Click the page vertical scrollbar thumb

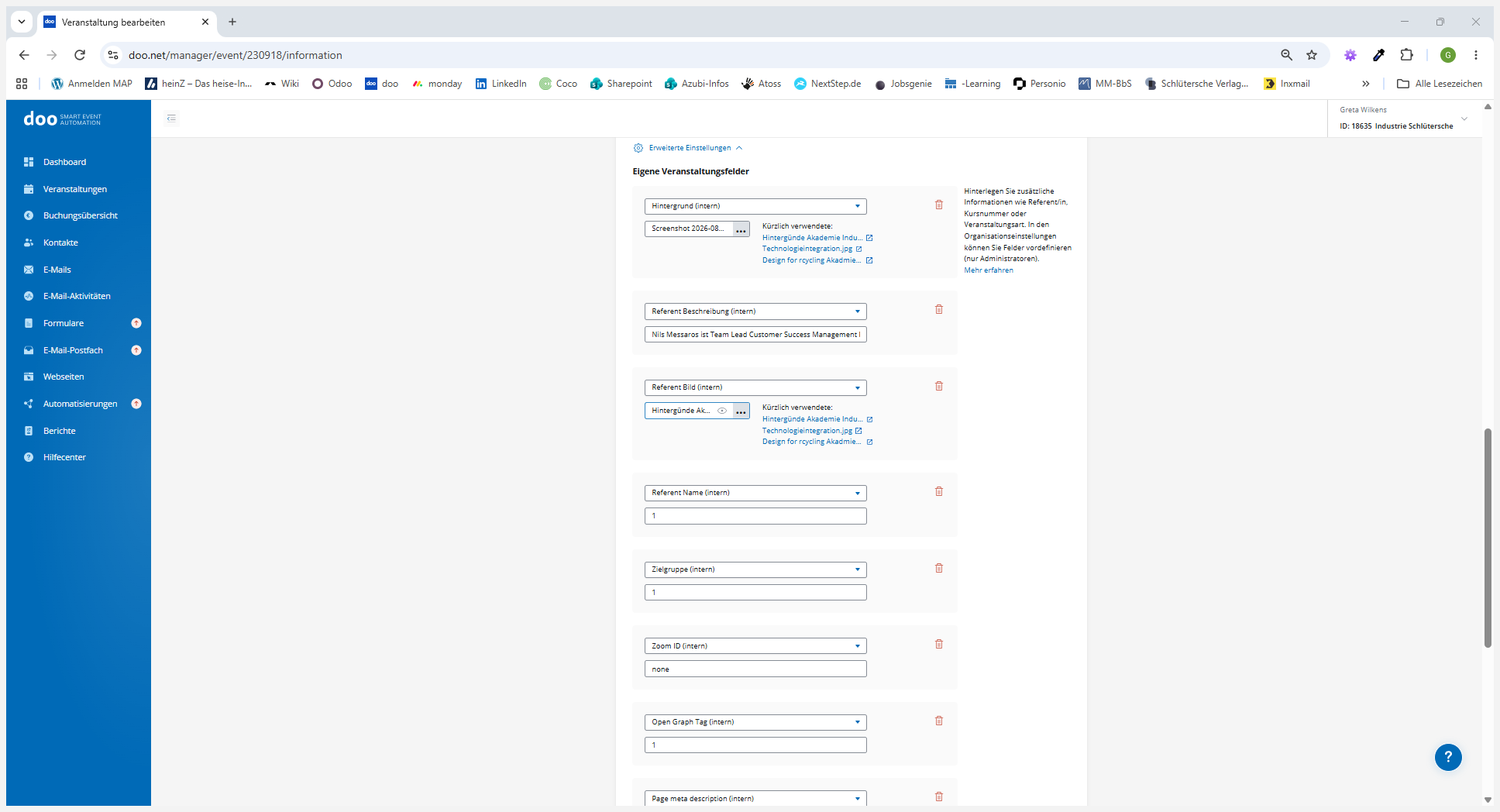pyautogui.click(x=1488, y=537)
